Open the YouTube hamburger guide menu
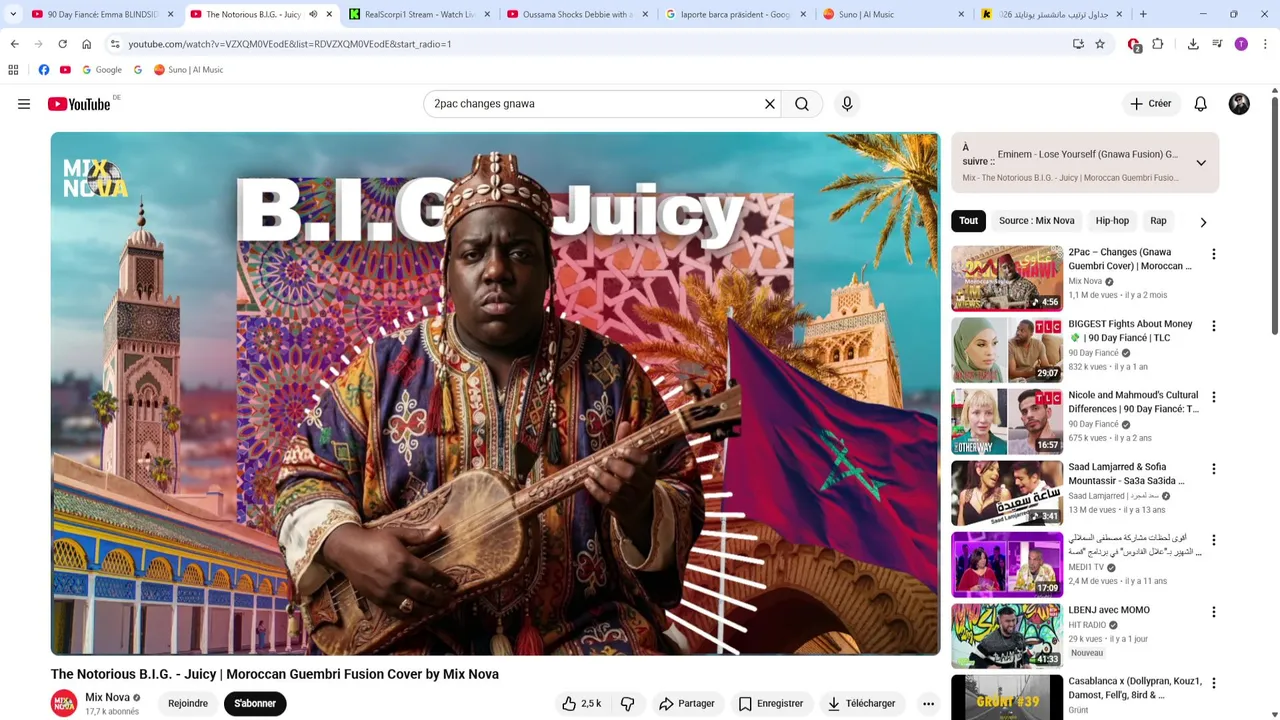The height and width of the screenshot is (720, 1280). coord(24,104)
